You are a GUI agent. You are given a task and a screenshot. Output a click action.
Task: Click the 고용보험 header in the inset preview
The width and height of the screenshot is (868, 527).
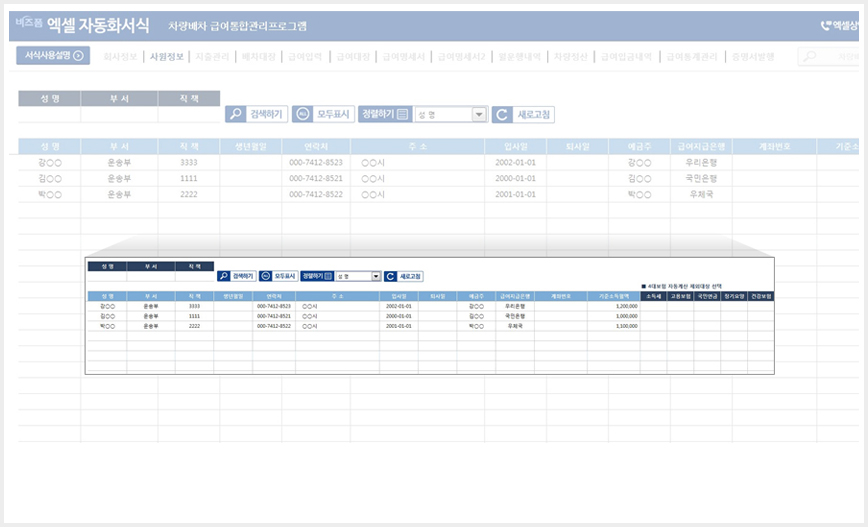pyautogui.click(x=680, y=296)
